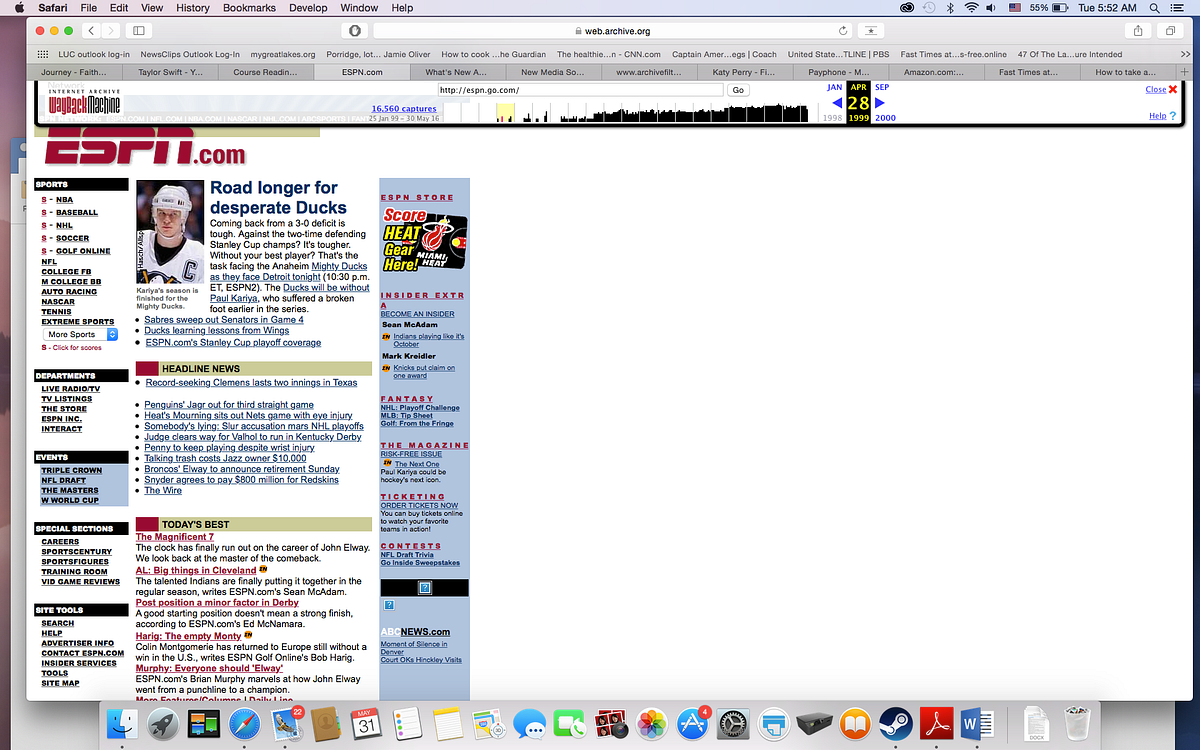Click Safari's forward arrow button
This screenshot has width=1200, height=750.
[x=112, y=32]
